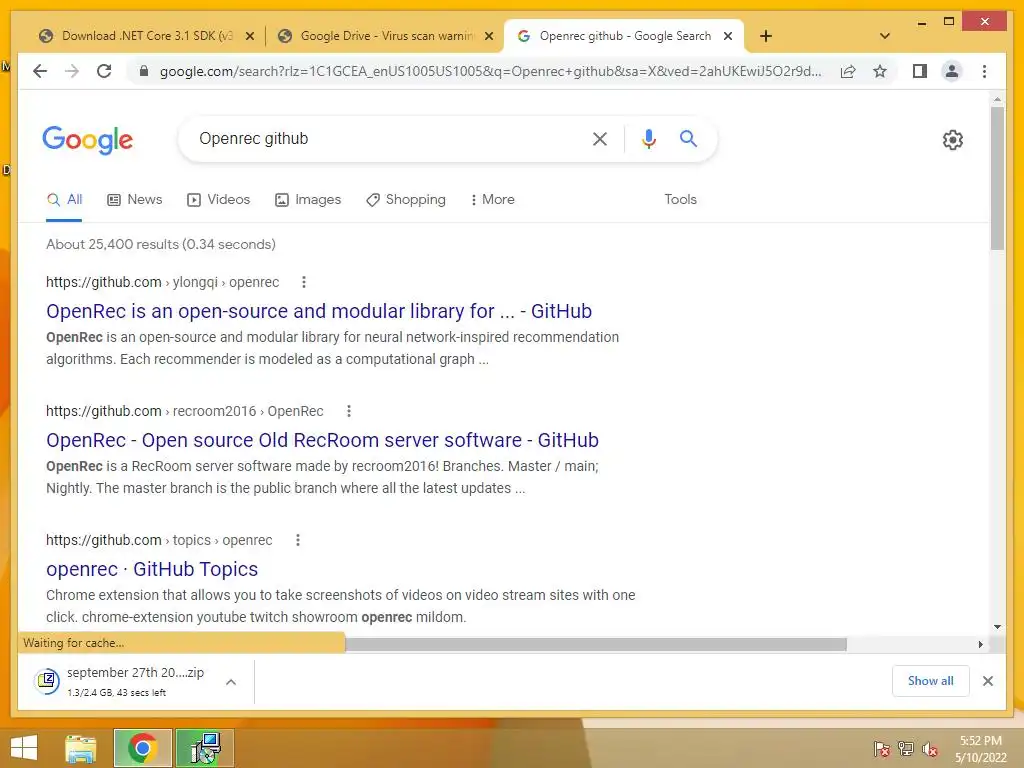View site info via the padlock icon
The image size is (1024, 768).
pyautogui.click(x=144, y=71)
